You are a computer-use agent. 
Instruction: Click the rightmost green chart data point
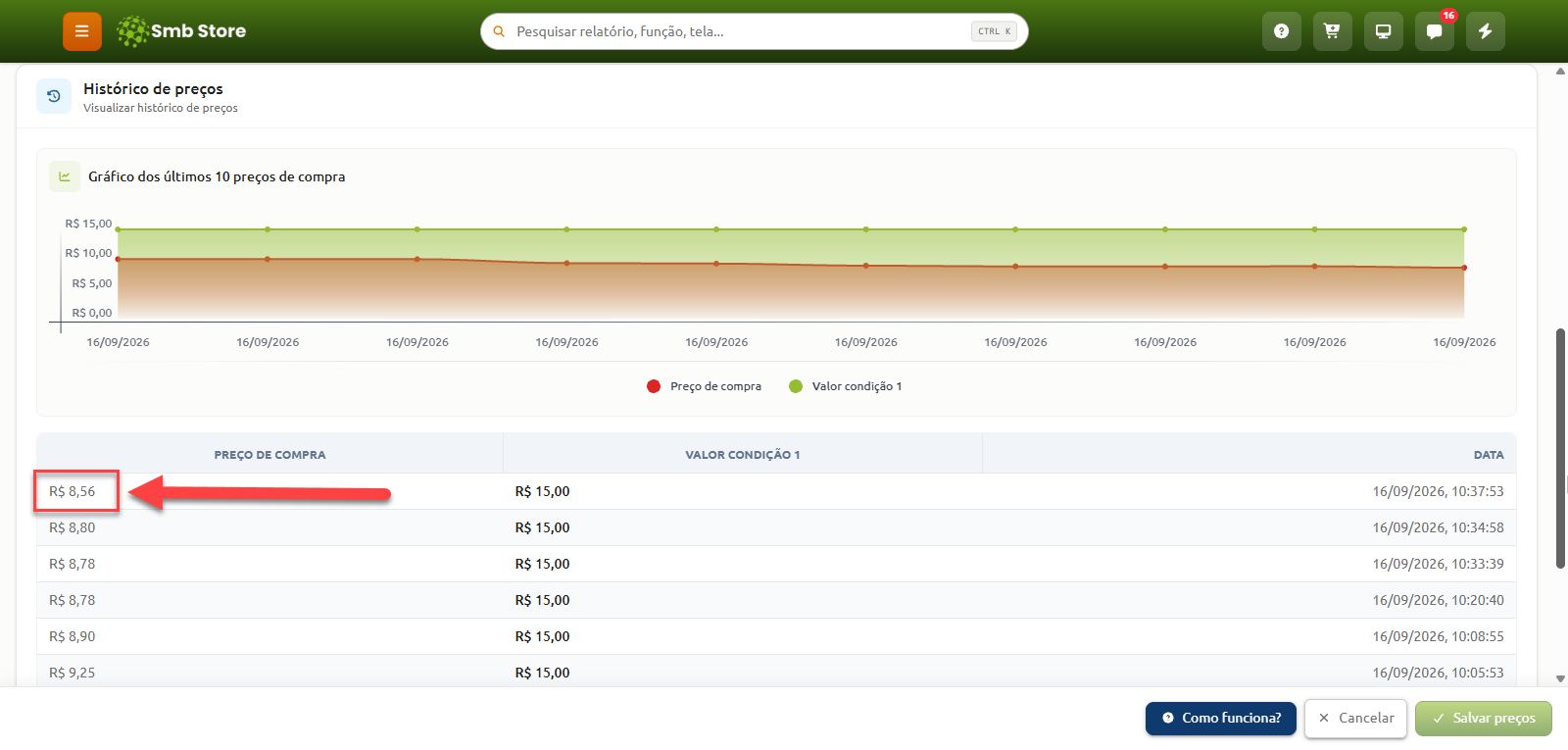[1464, 229]
